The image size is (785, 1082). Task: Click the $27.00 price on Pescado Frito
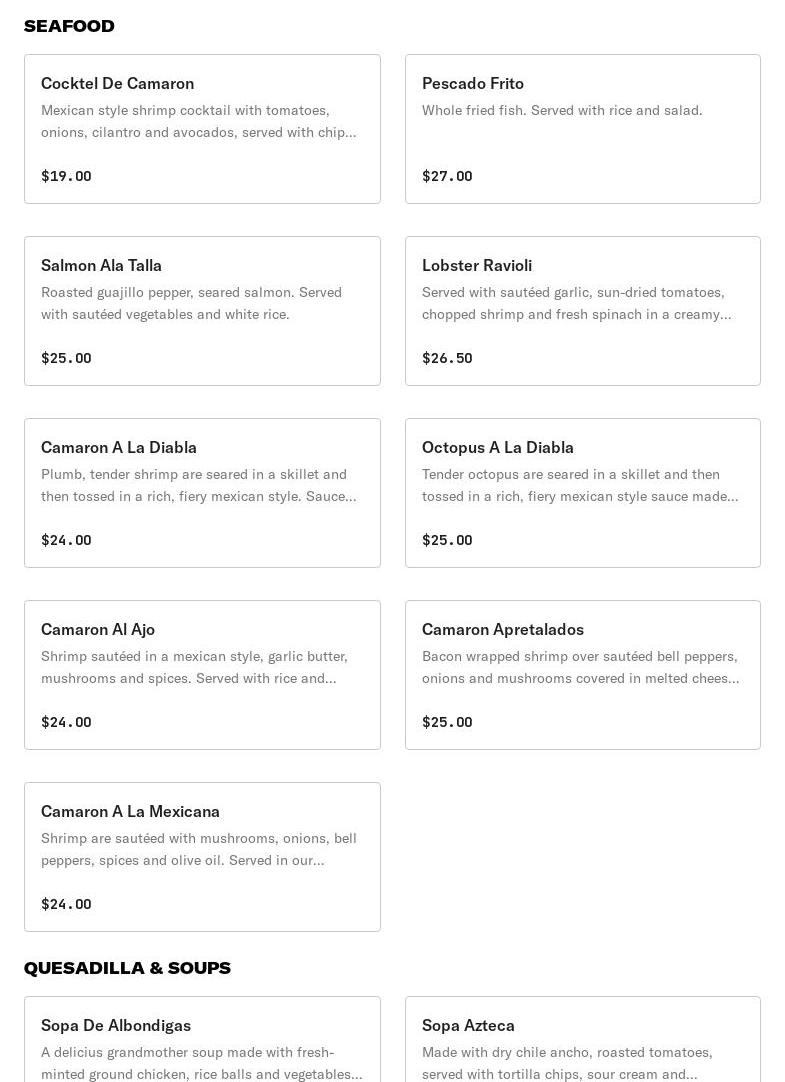point(447,176)
